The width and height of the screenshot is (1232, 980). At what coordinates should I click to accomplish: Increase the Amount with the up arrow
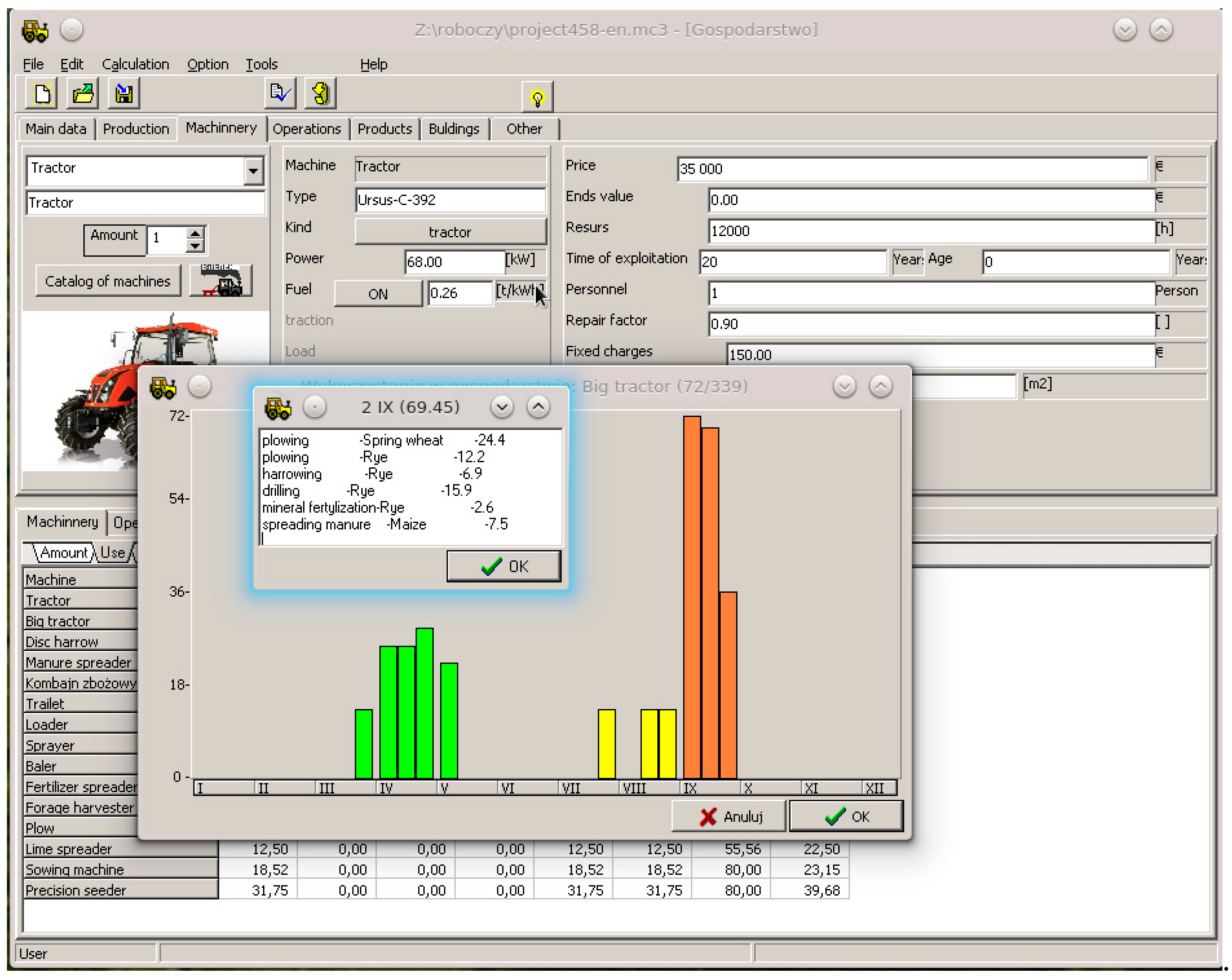[x=195, y=233]
